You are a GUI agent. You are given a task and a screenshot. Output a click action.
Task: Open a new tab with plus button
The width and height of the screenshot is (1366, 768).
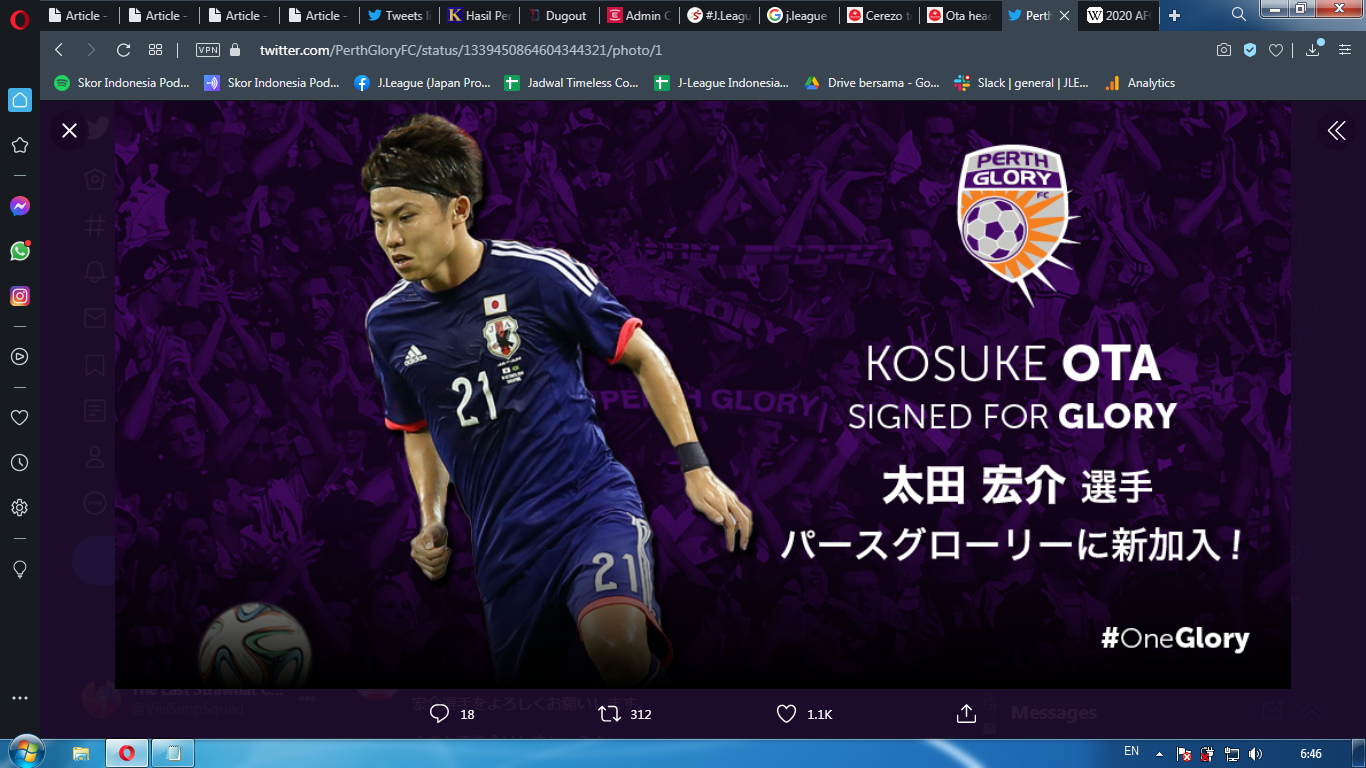point(1174,15)
